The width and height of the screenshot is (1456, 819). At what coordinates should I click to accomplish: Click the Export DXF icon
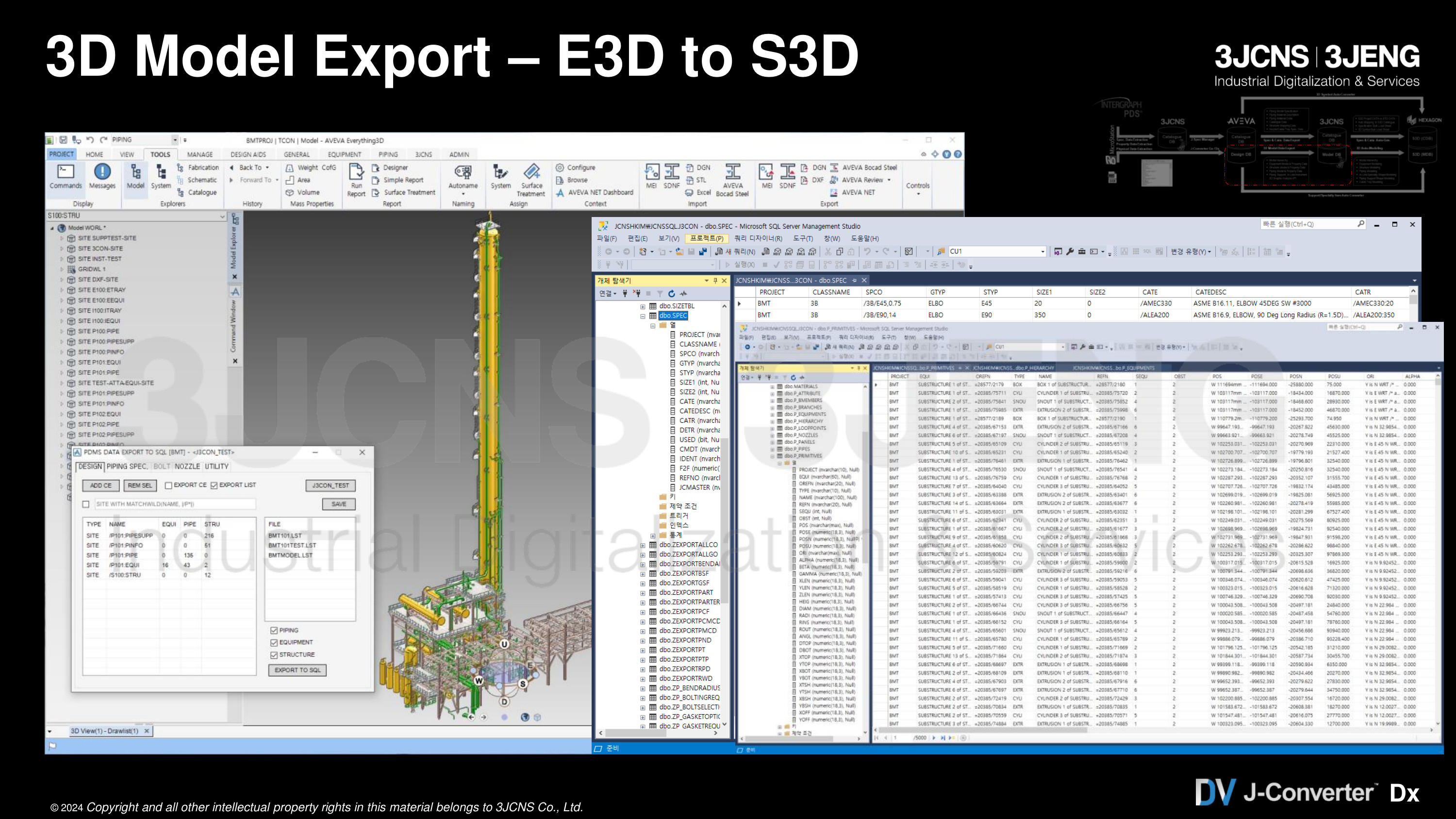(x=812, y=180)
